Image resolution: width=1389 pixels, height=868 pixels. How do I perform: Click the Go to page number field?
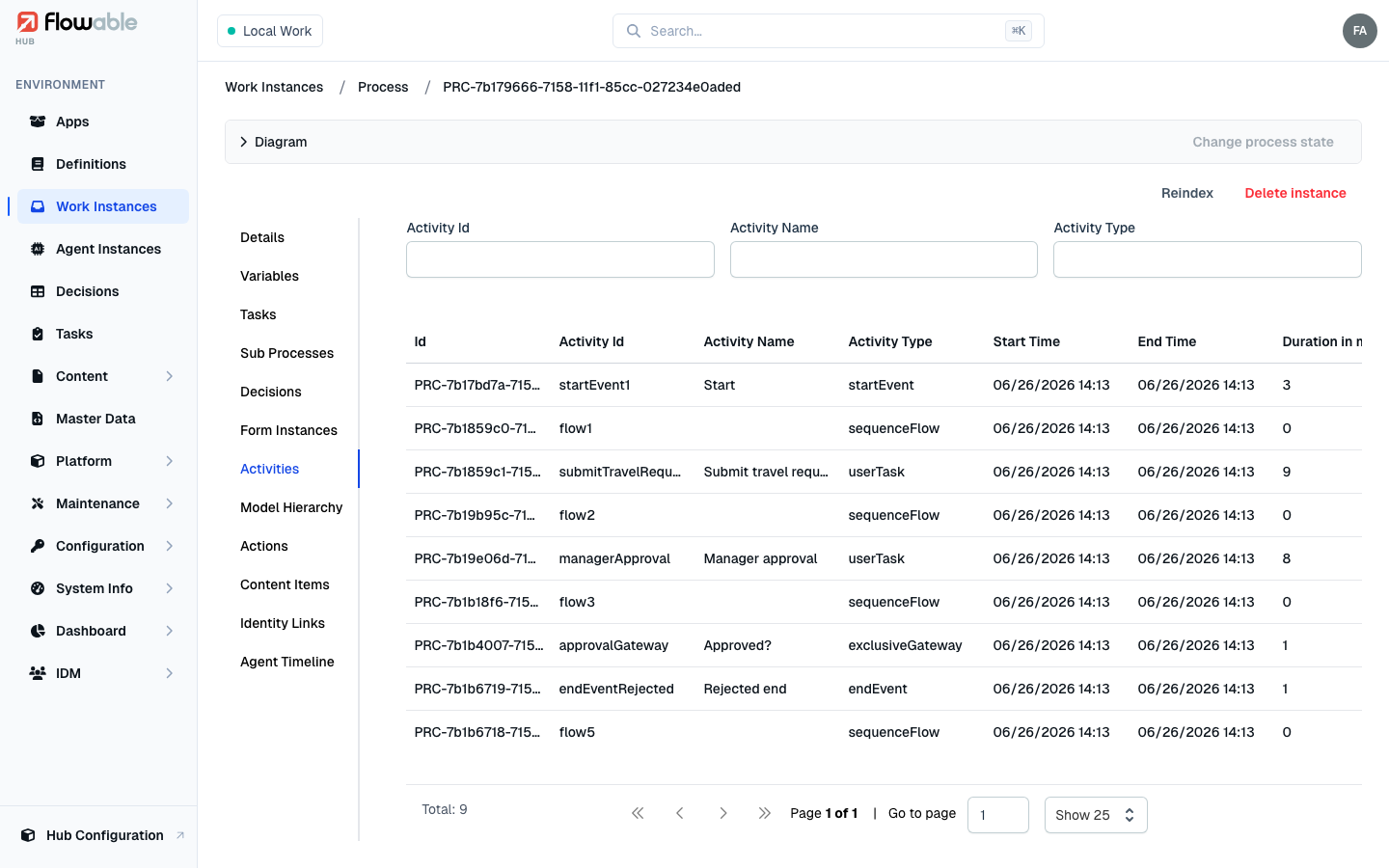tap(998, 815)
